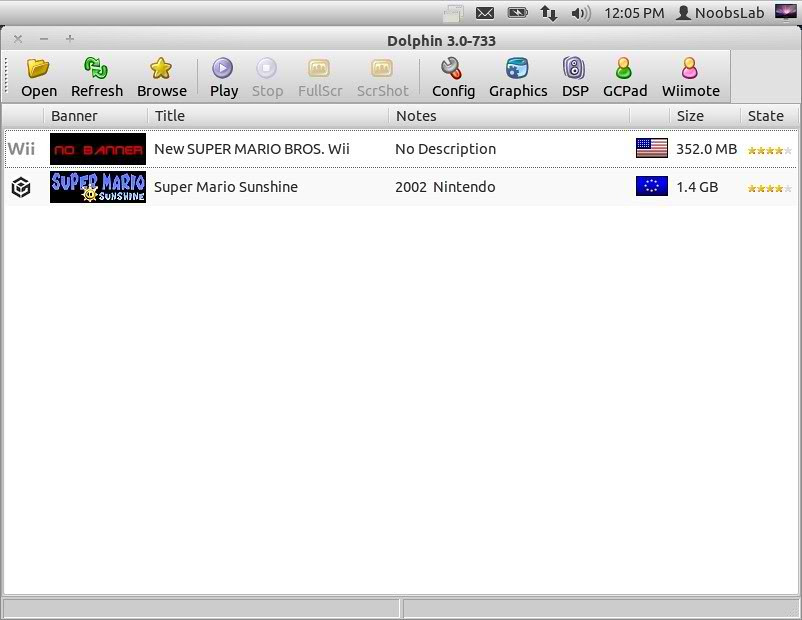Image resolution: width=802 pixels, height=620 pixels.
Task: Click the GameCube platform icon
Action: click(21, 187)
